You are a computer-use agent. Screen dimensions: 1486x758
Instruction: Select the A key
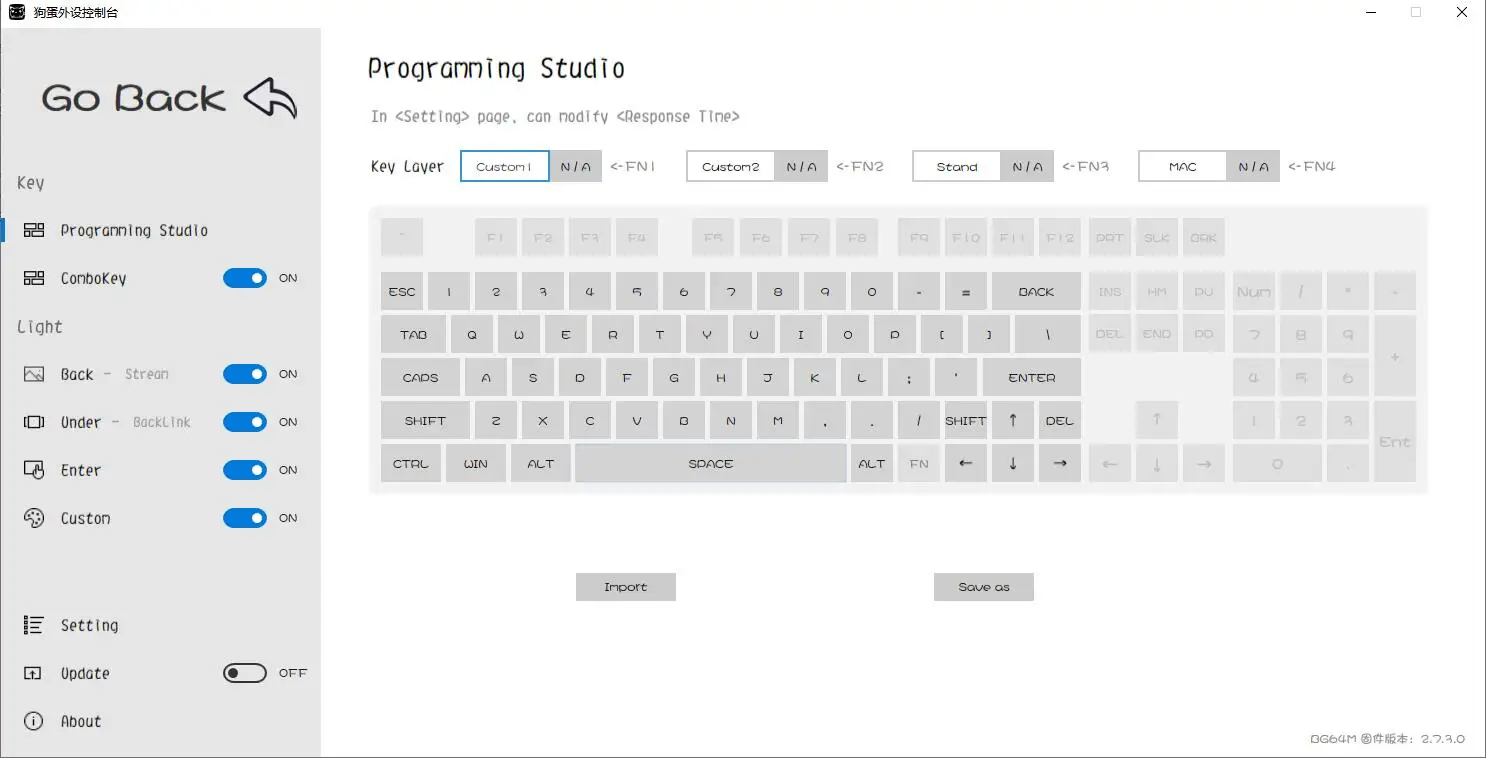(486, 378)
